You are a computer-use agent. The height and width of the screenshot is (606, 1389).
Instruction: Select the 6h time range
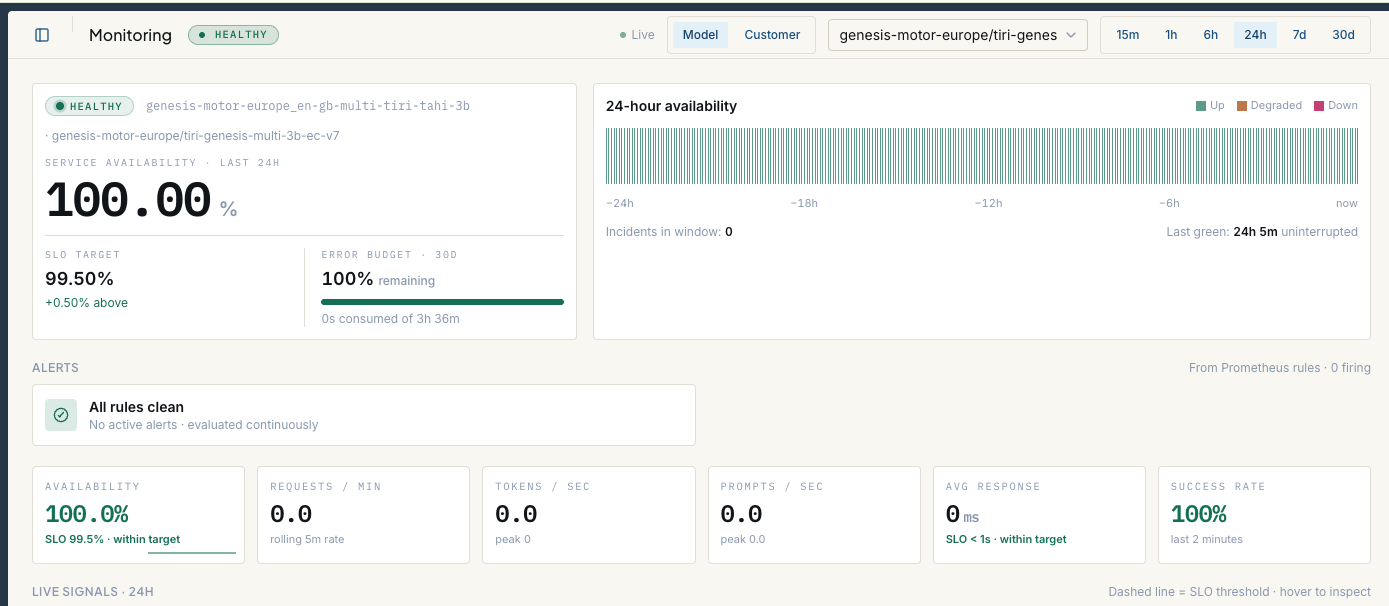point(1211,35)
